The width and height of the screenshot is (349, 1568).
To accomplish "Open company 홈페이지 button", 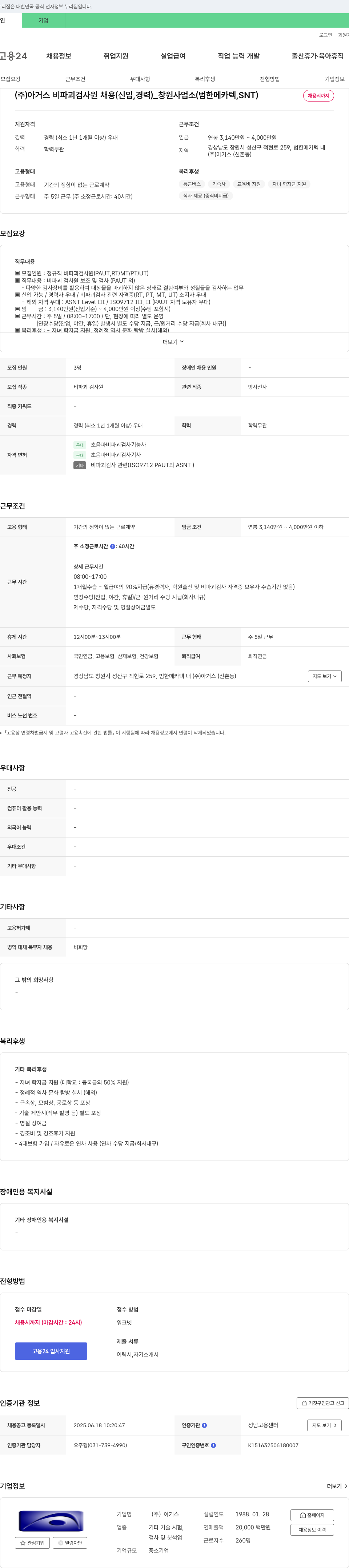I will click(312, 1515).
